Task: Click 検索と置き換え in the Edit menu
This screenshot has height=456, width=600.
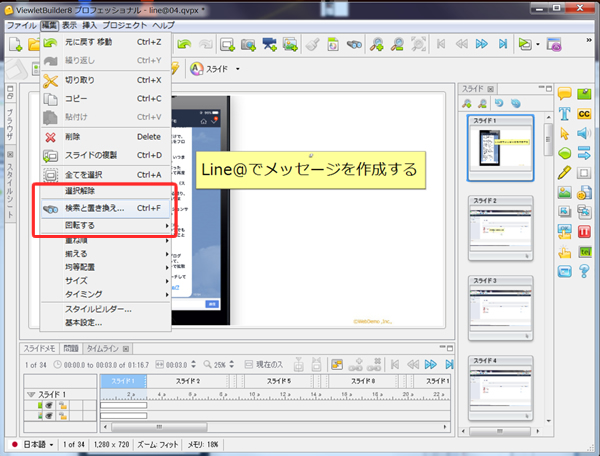Action: pos(95,209)
